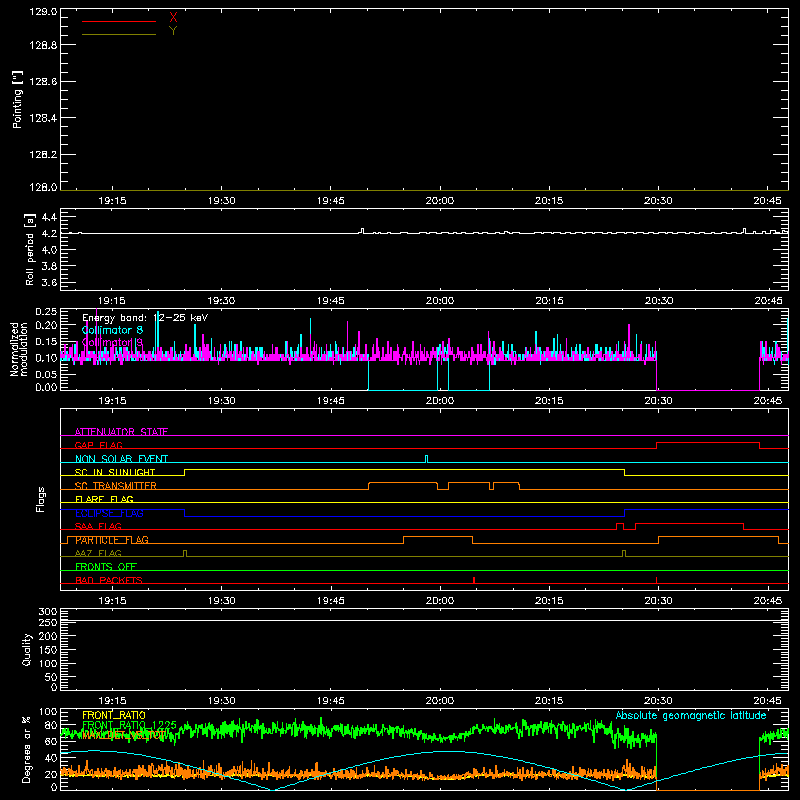Click the yellow 'FRONT_RATIO' legend label
This screenshot has height=800, width=800.
pyautogui.click(x=114, y=715)
